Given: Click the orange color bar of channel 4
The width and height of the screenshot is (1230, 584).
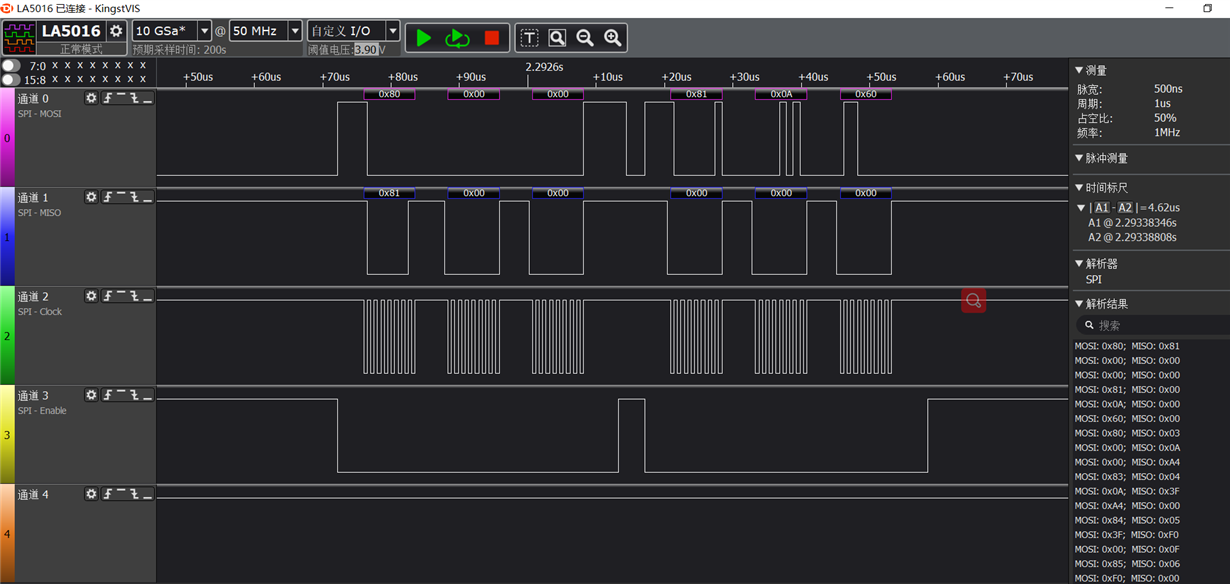Looking at the screenshot, I should [x=7, y=533].
